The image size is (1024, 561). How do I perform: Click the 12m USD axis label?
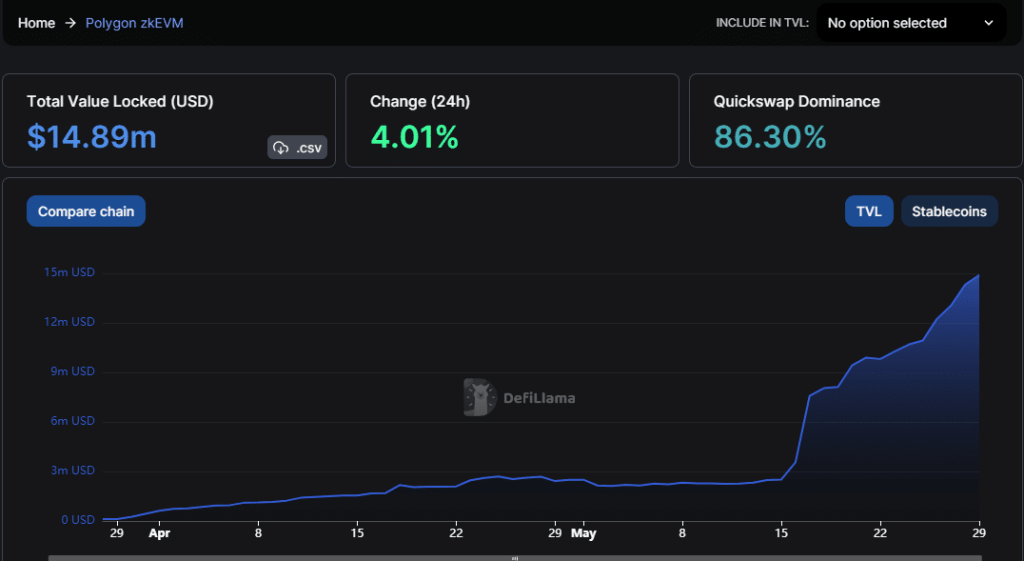click(x=69, y=321)
